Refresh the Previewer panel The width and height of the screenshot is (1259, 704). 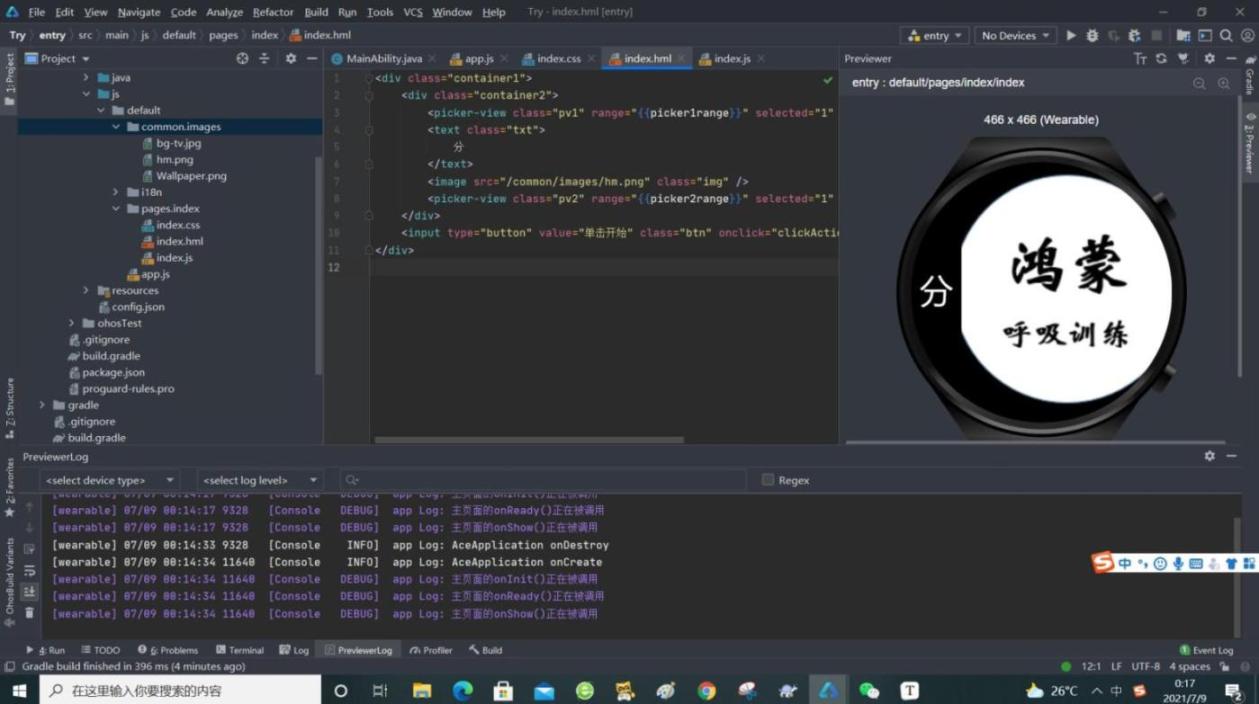pos(1161,59)
